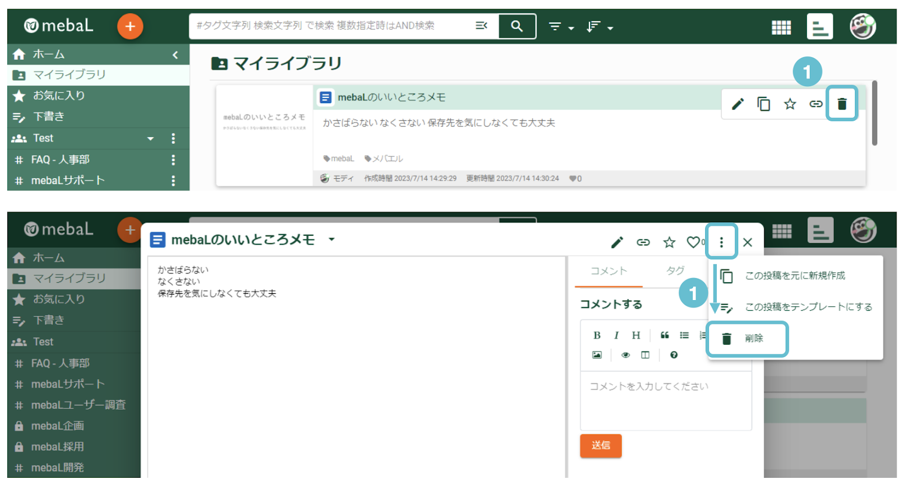Expand the title dropdown arrow next to mebaLのいいところメモ
This screenshot has width=901, height=484.
(x=332, y=240)
